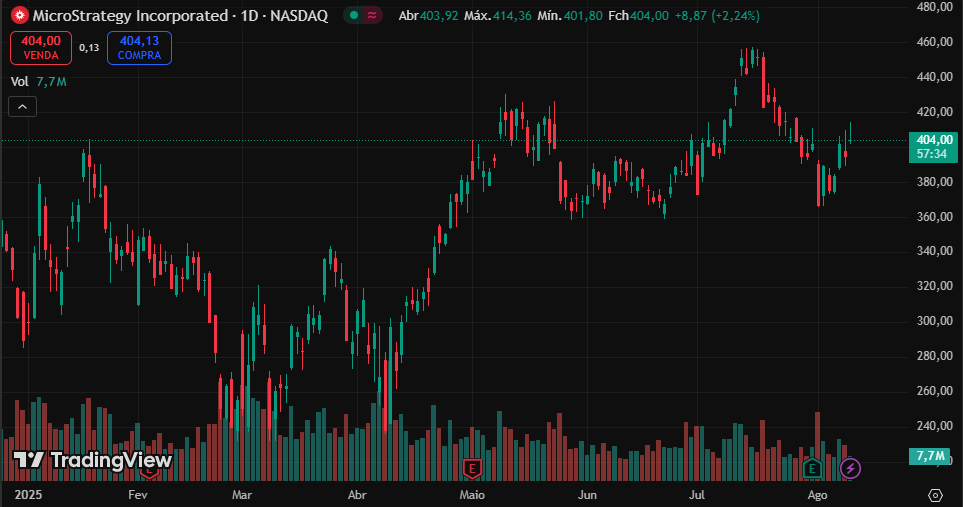Click the 440,00 price scale label

pyautogui.click(x=935, y=77)
